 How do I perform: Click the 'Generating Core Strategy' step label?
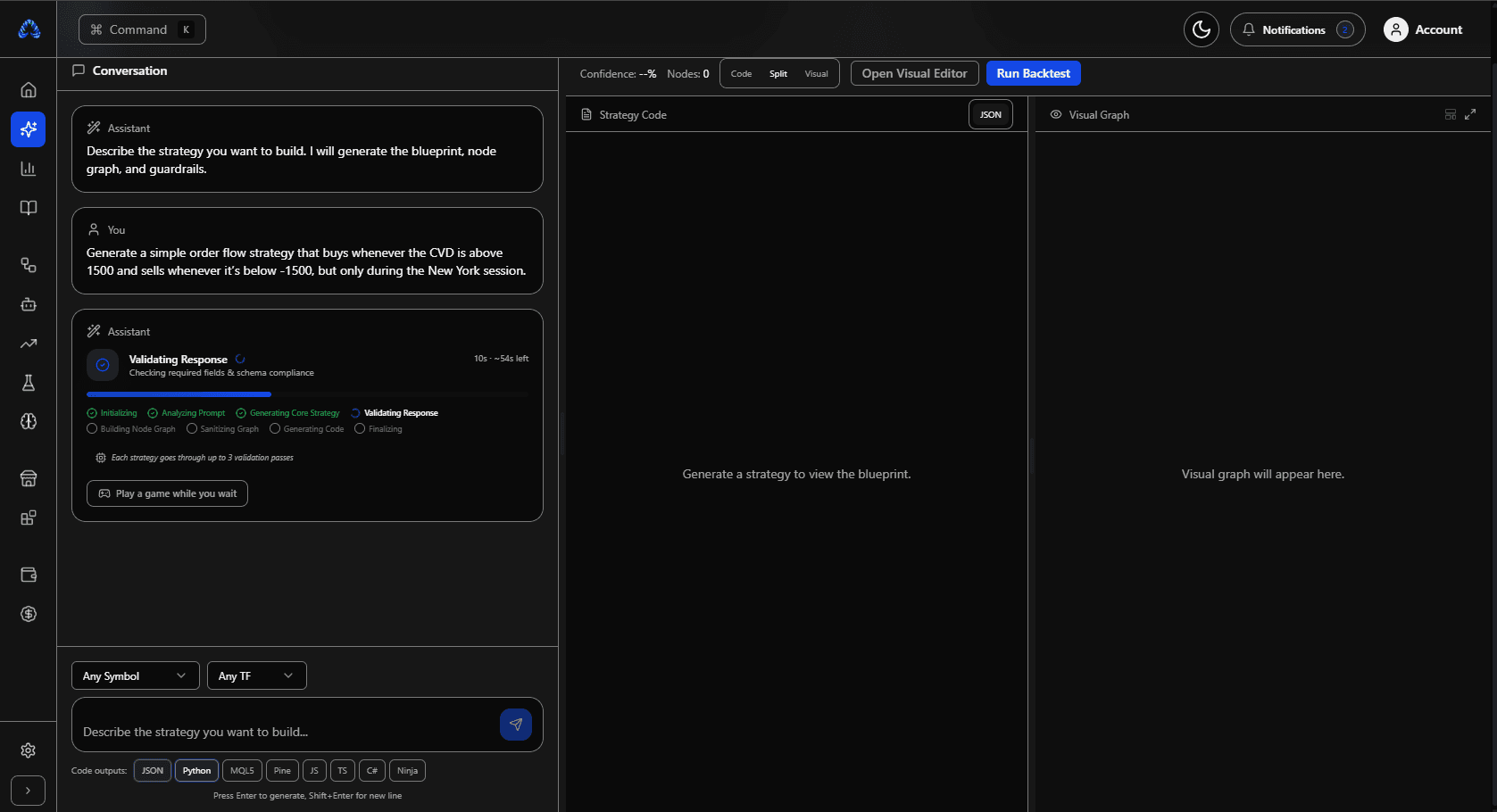(x=295, y=413)
